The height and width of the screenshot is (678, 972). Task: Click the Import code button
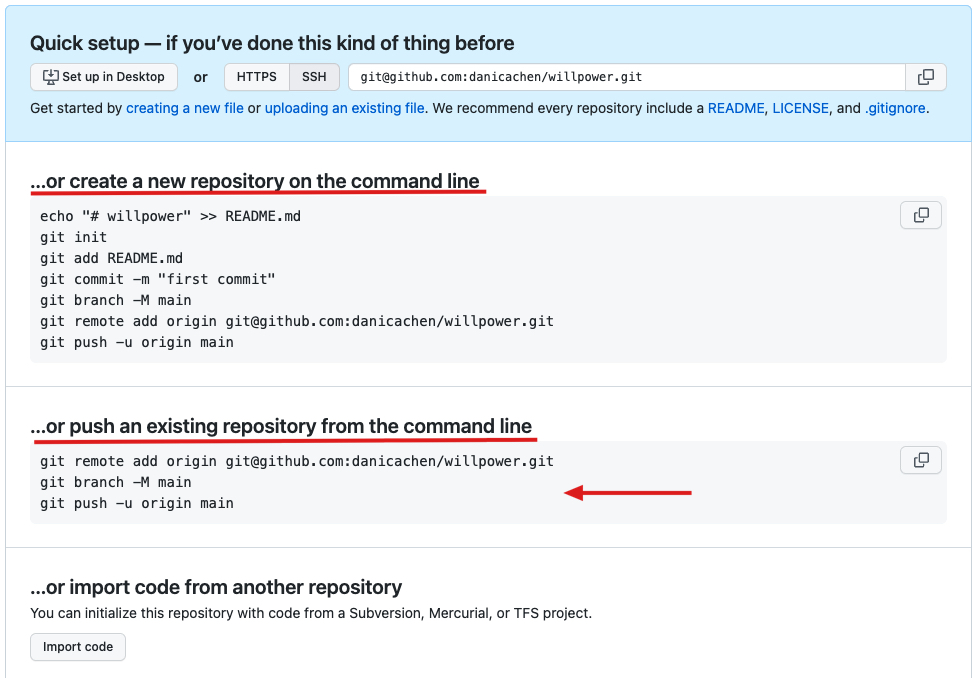pyautogui.click(x=77, y=647)
